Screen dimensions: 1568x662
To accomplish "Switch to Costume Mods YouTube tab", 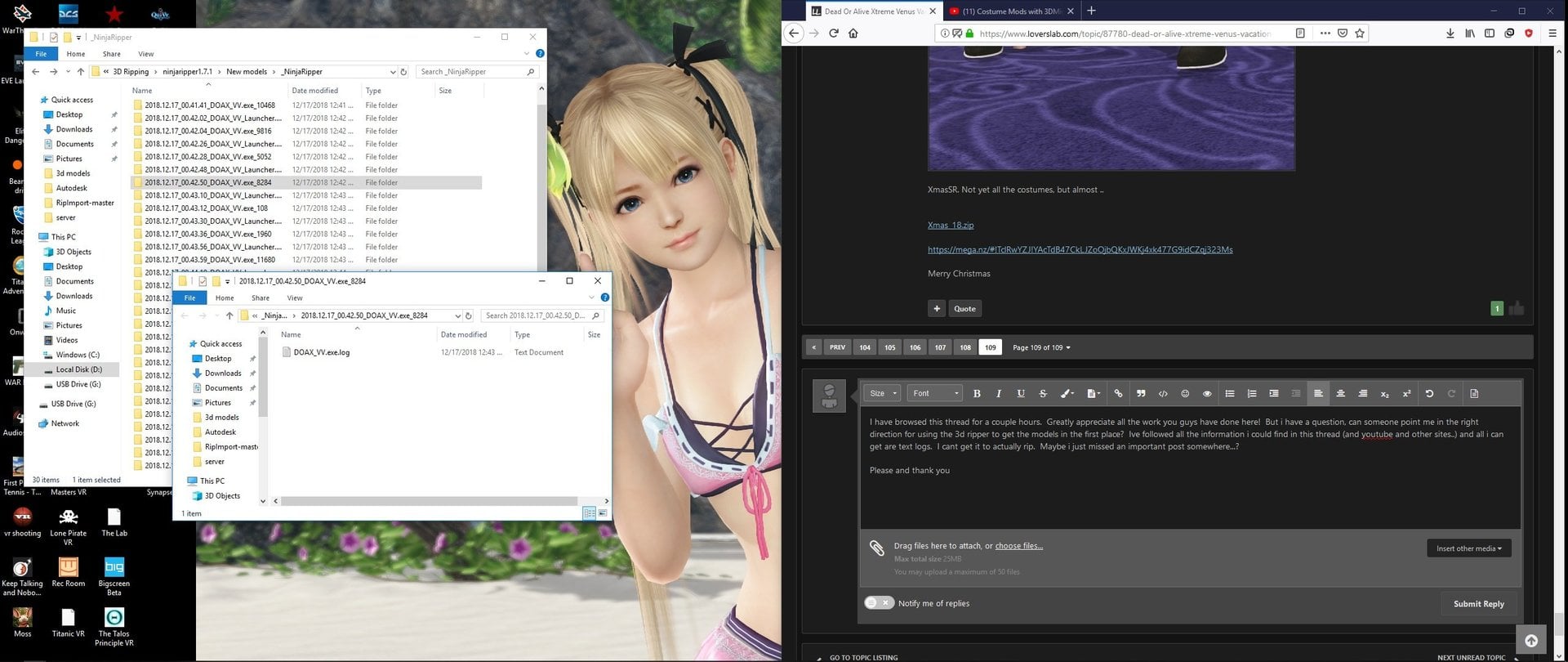I will pyautogui.click(x=1013, y=11).
